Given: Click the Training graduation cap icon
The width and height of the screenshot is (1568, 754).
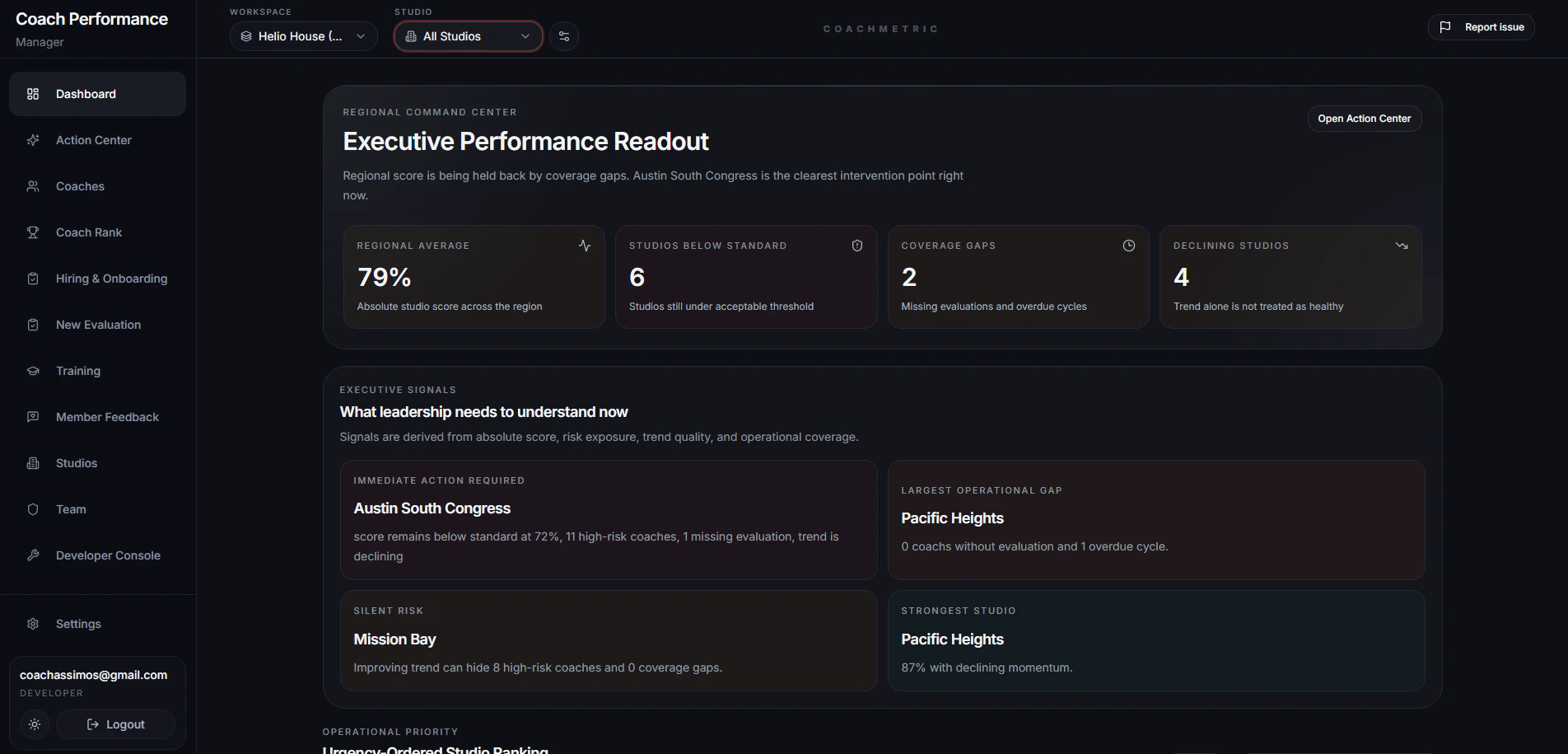Looking at the screenshot, I should point(33,371).
